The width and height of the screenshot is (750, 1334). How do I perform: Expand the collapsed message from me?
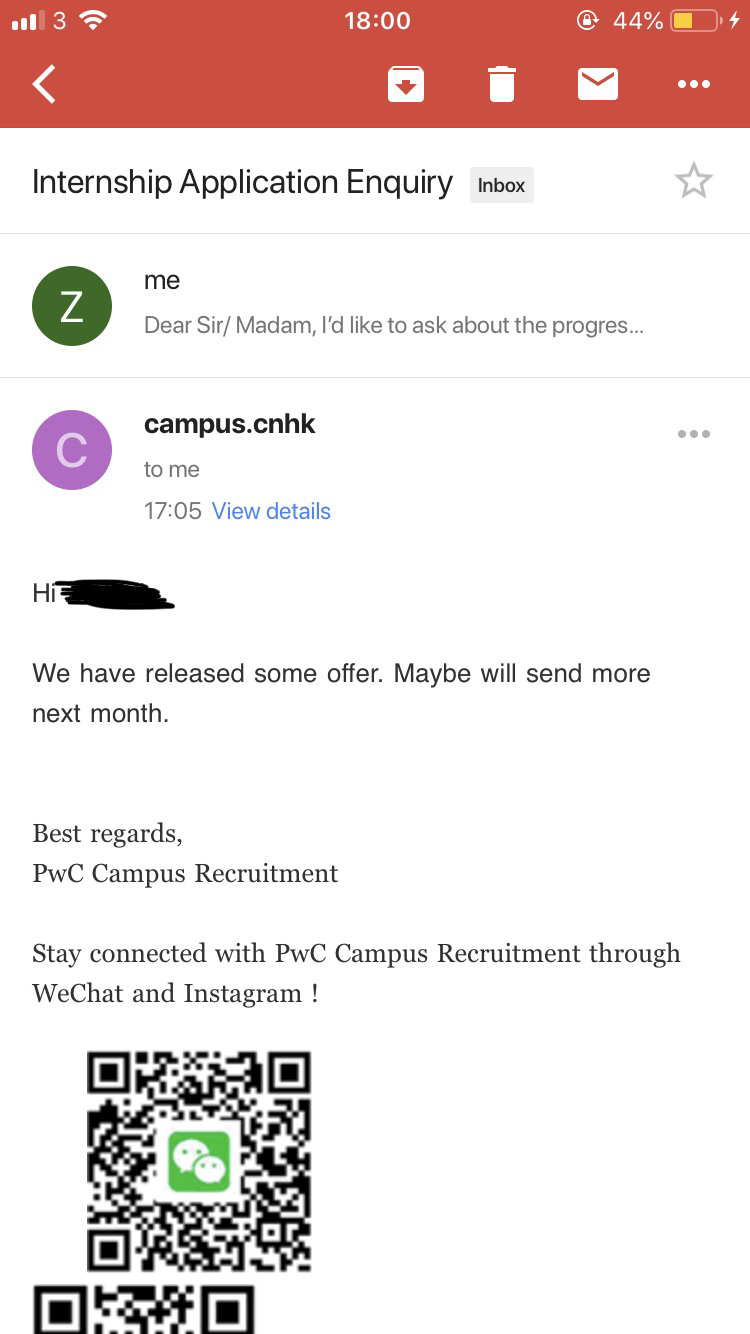click(x=375, y=306)
